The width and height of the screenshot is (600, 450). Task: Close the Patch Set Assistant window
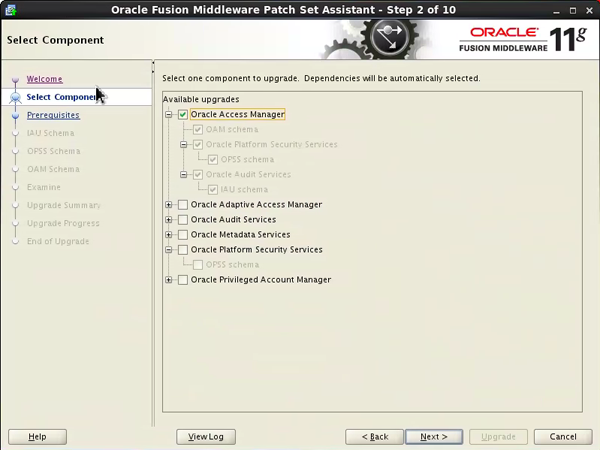(589, 11)
